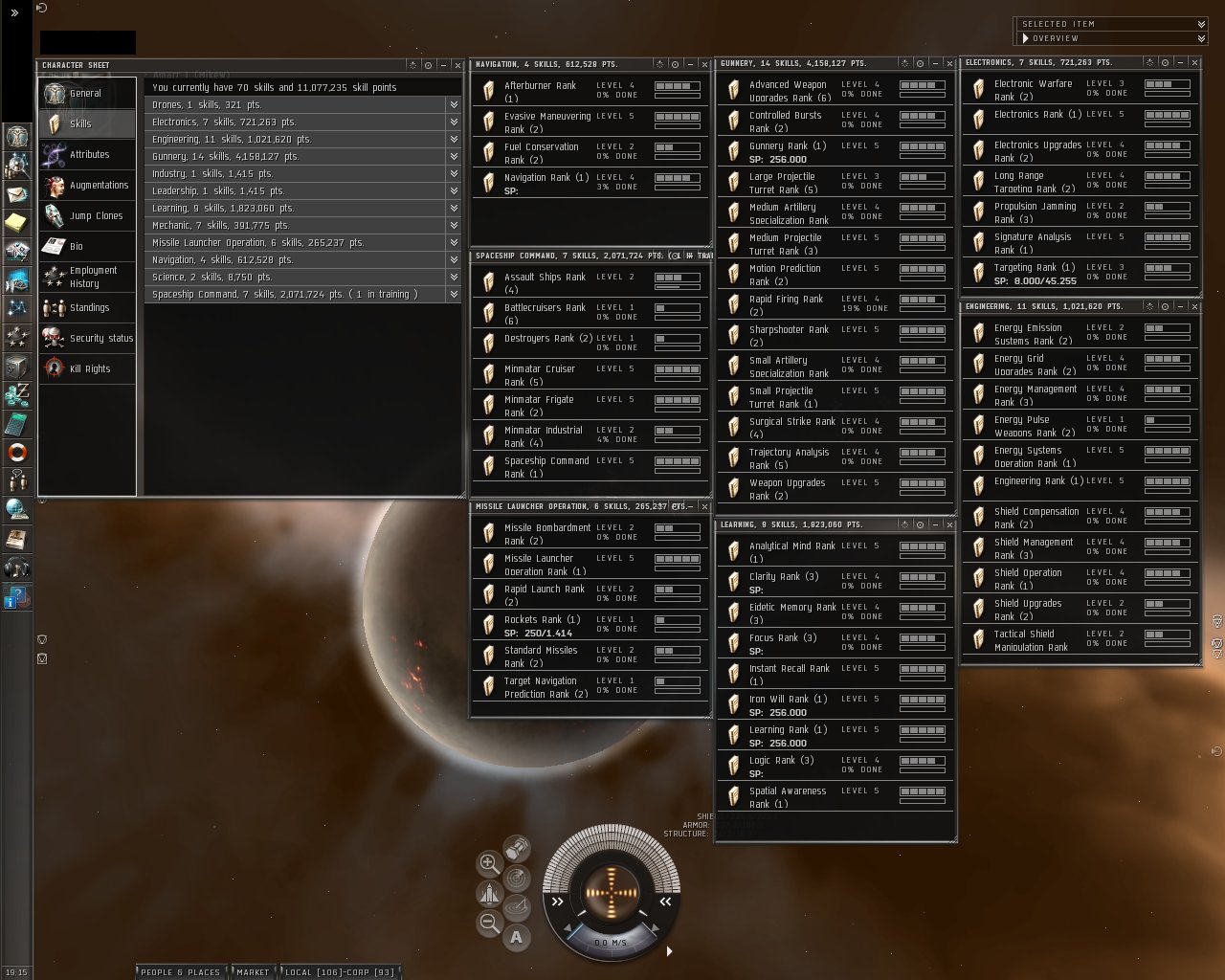Open the Standings tab
Viewport: 1225px width, 980px height.
[x=87, y=307]
